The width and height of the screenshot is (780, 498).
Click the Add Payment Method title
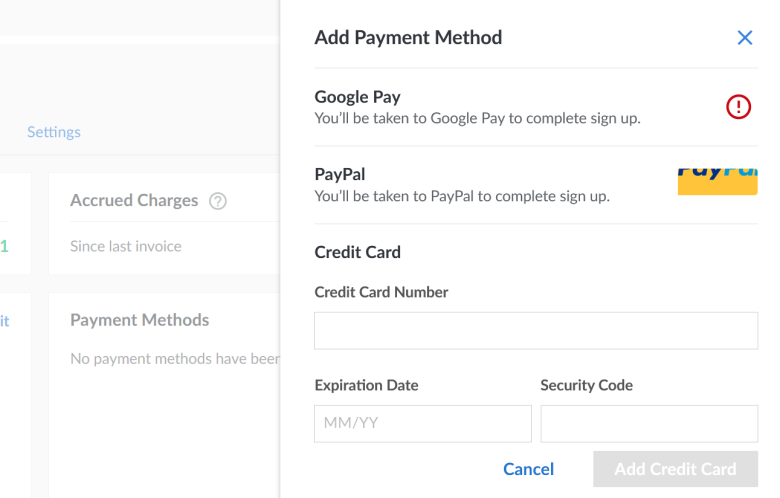click(408, 38)
